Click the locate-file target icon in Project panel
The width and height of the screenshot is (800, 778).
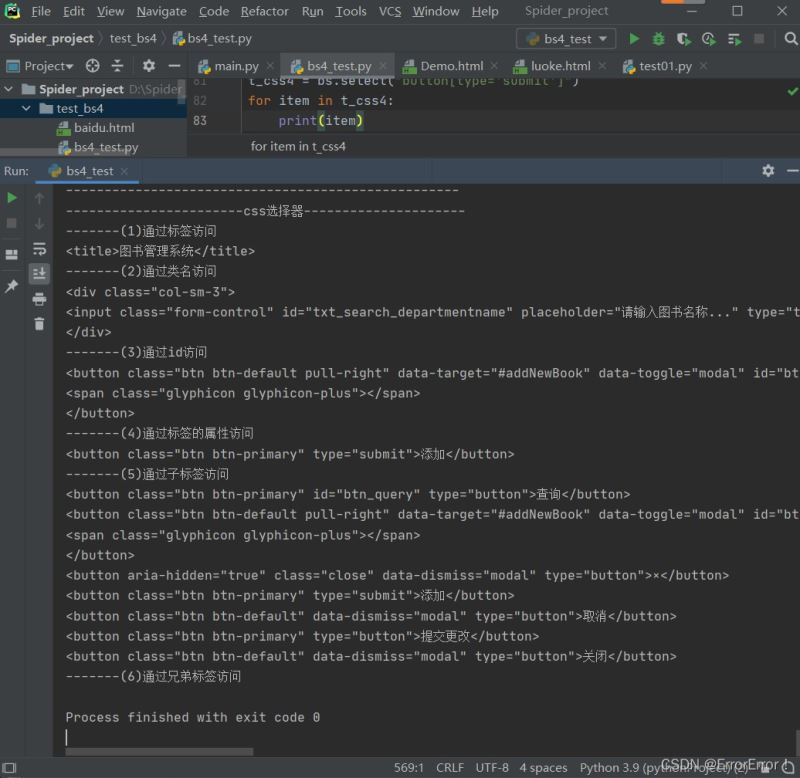tap(93, 66)
